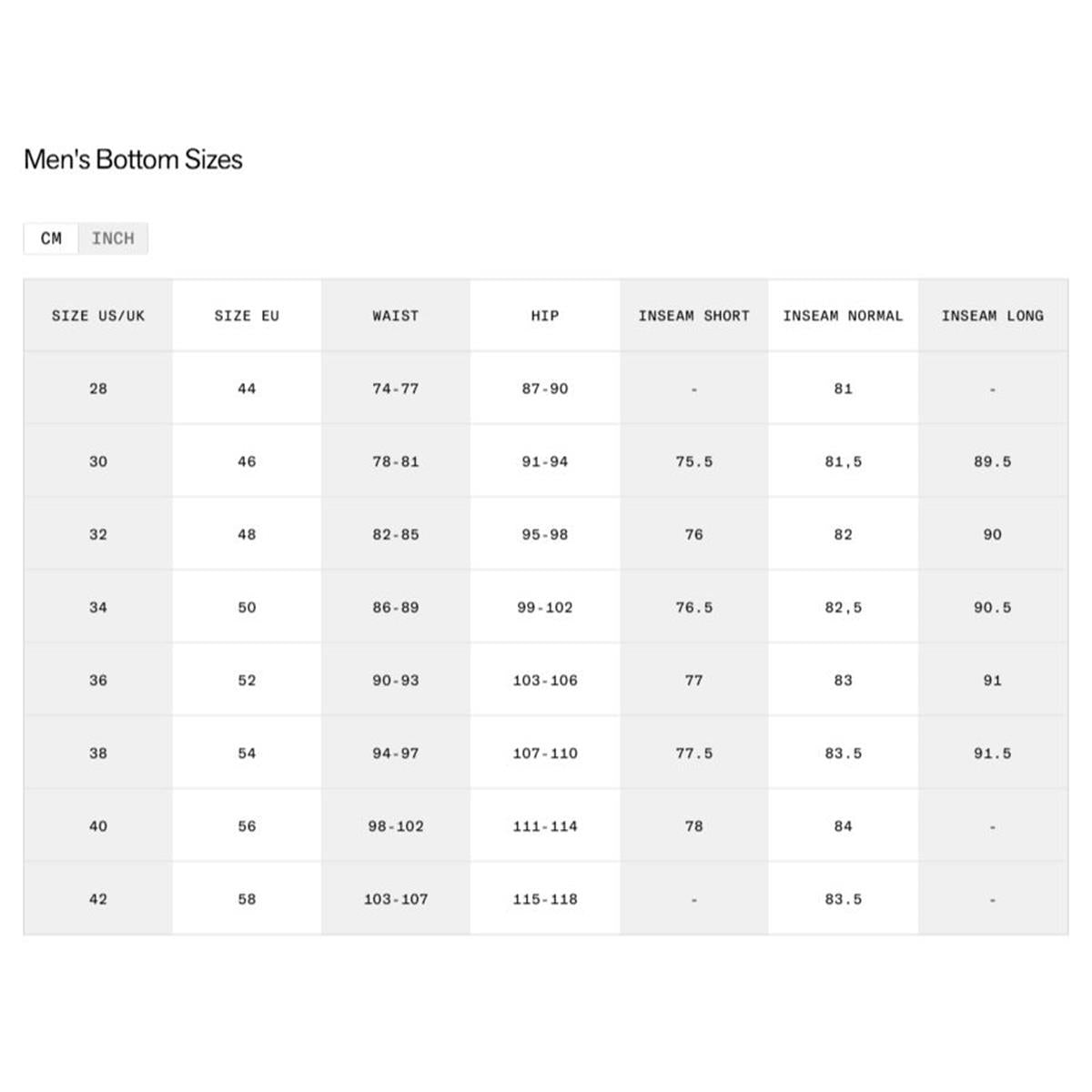Screen dimensions: 1092x1092
Task: Click the SIZE EU column header
Action: (247, 316)
